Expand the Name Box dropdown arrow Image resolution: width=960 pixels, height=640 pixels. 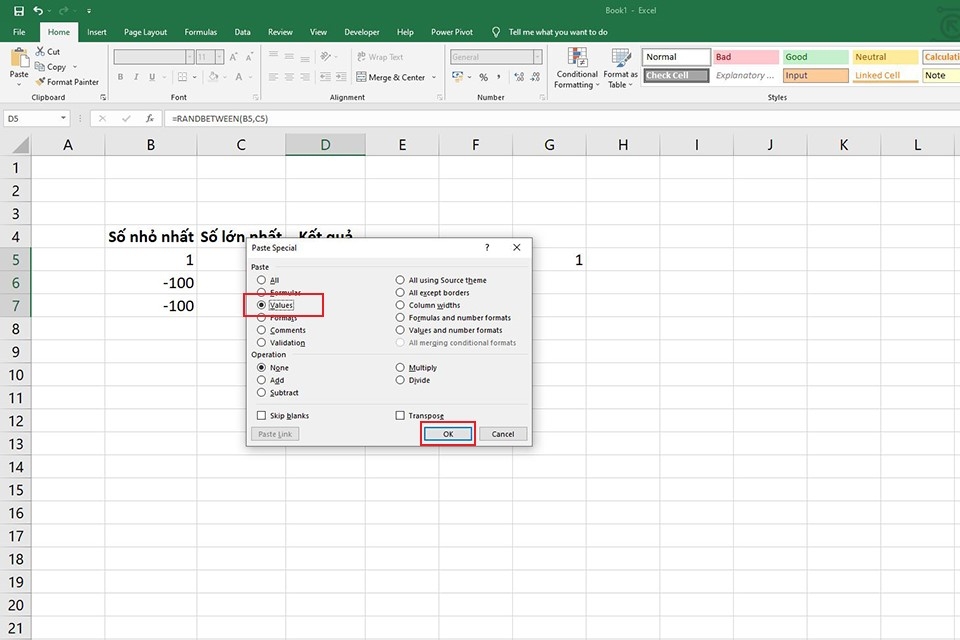click(63, 118)
